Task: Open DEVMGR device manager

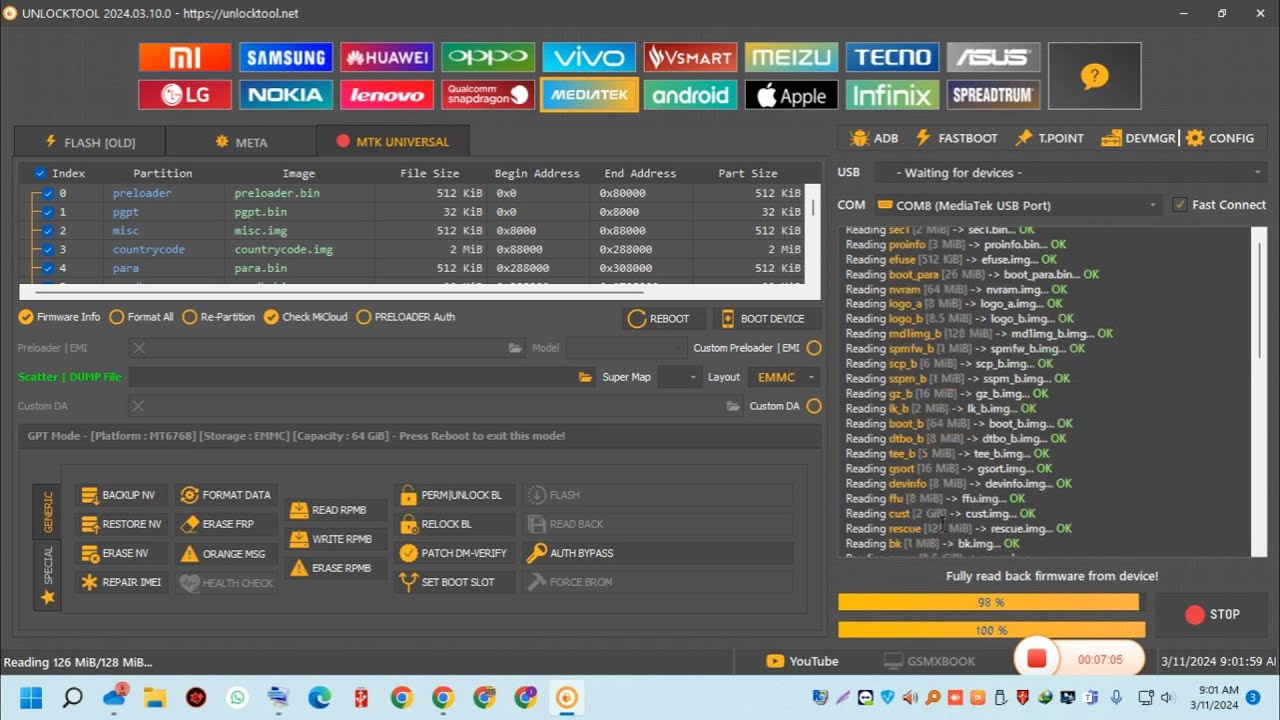Action: [x=1138, y=138]
